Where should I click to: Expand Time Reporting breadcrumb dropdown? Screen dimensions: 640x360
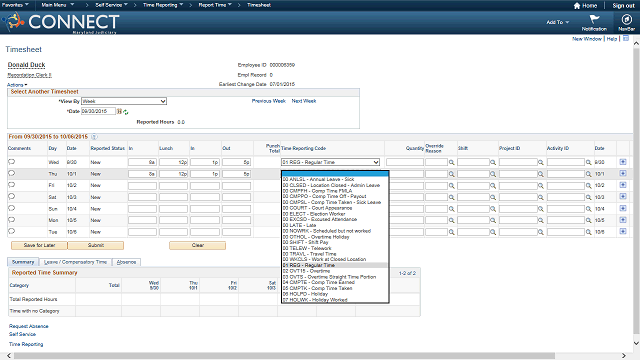[x=163, y=5]
